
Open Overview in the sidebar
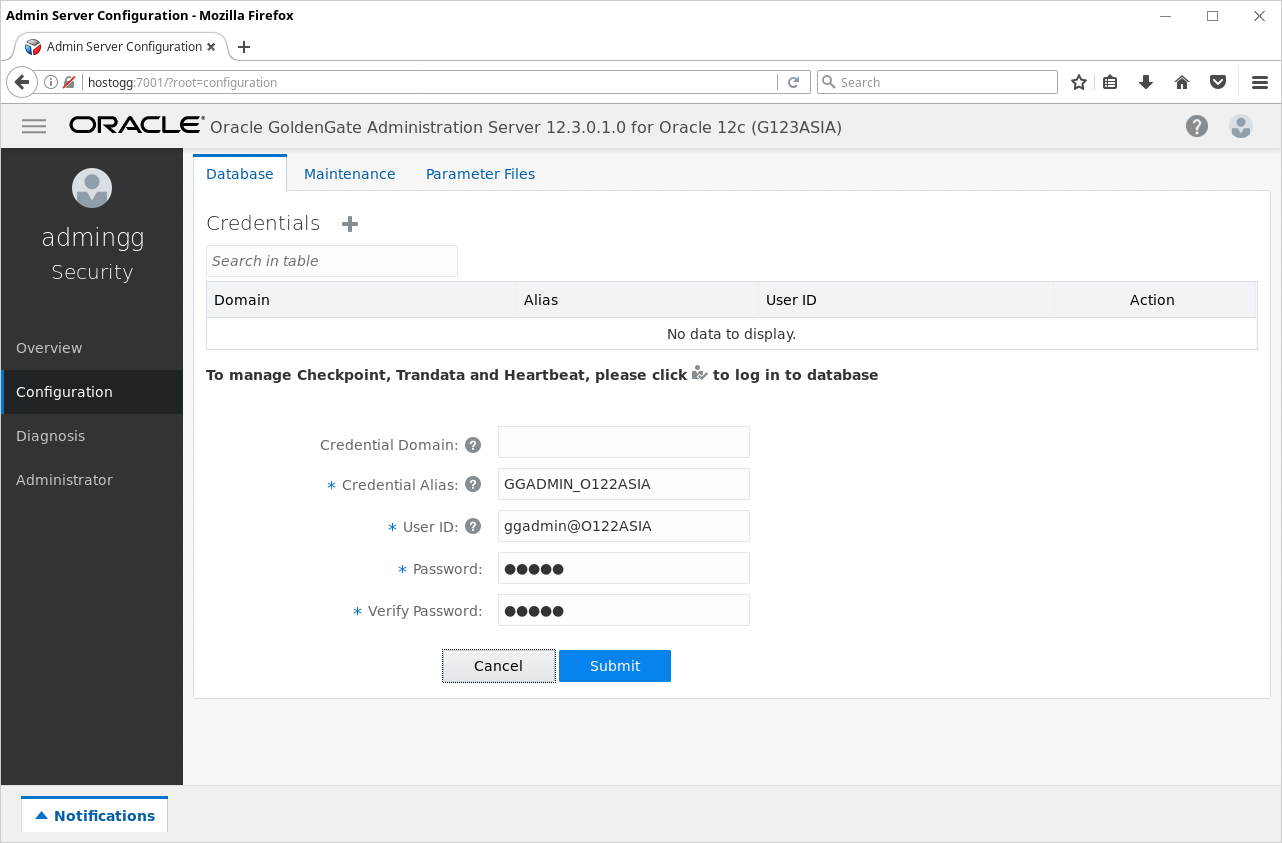92,348
